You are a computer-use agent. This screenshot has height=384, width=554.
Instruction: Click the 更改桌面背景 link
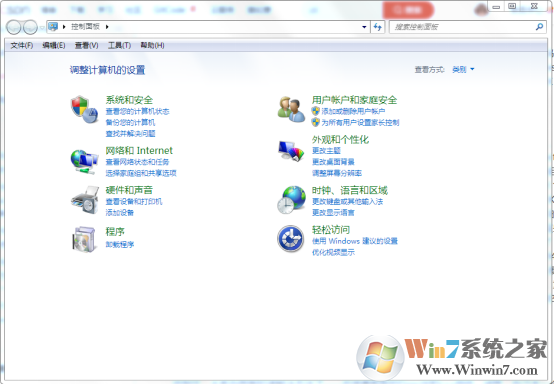point(333,162)
